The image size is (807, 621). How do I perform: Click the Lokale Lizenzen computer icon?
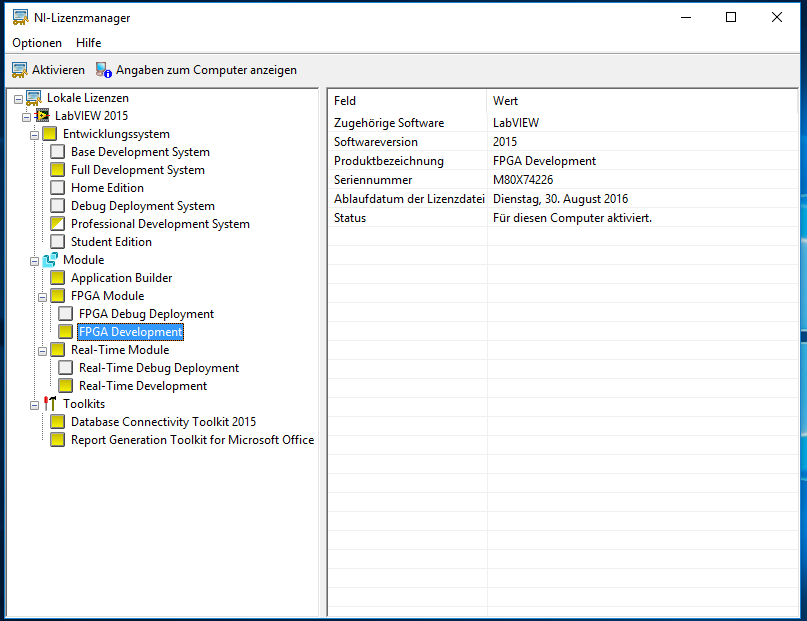[x=34, y=98]
